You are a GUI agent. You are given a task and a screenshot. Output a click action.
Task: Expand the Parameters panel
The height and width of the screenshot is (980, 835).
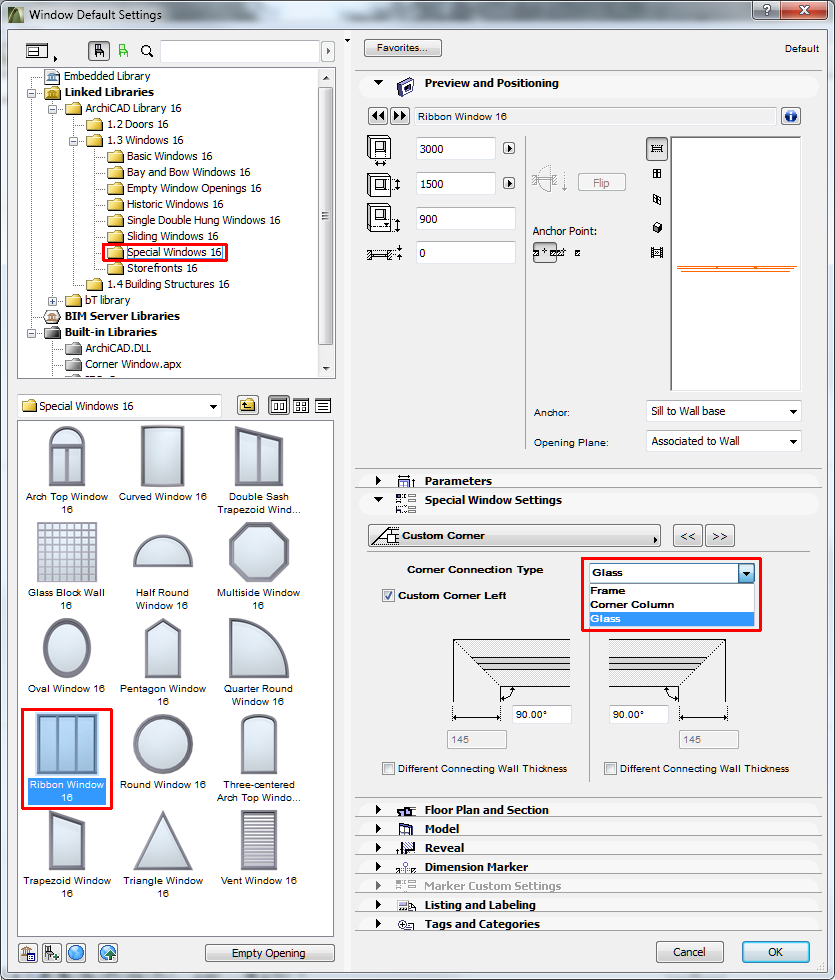click(x=378, y=481)
